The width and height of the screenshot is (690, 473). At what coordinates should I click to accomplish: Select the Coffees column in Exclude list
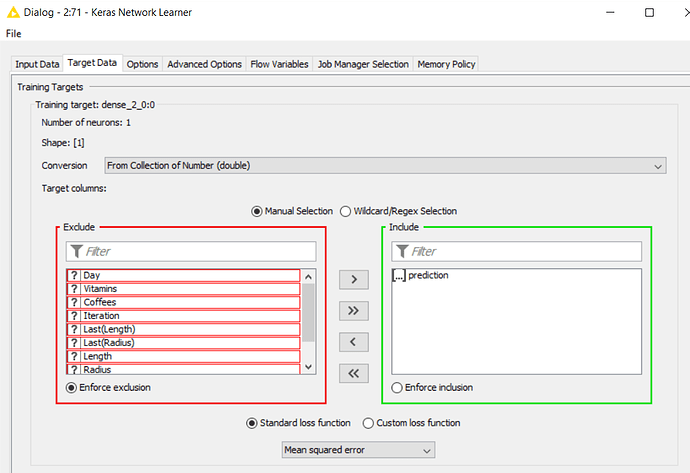[x=184, y=302]
